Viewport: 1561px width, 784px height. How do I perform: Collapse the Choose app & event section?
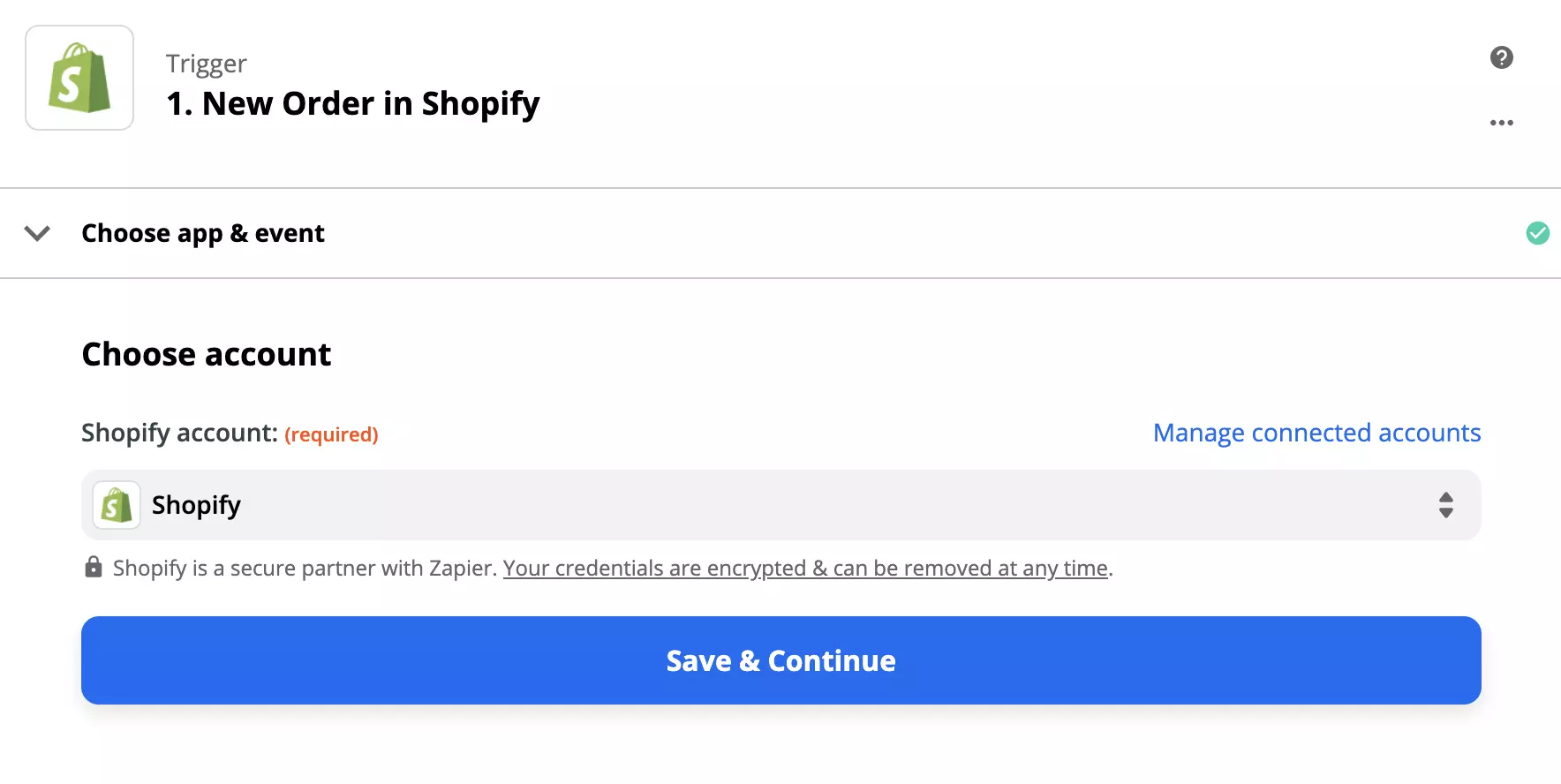click(x=36, y=233)
